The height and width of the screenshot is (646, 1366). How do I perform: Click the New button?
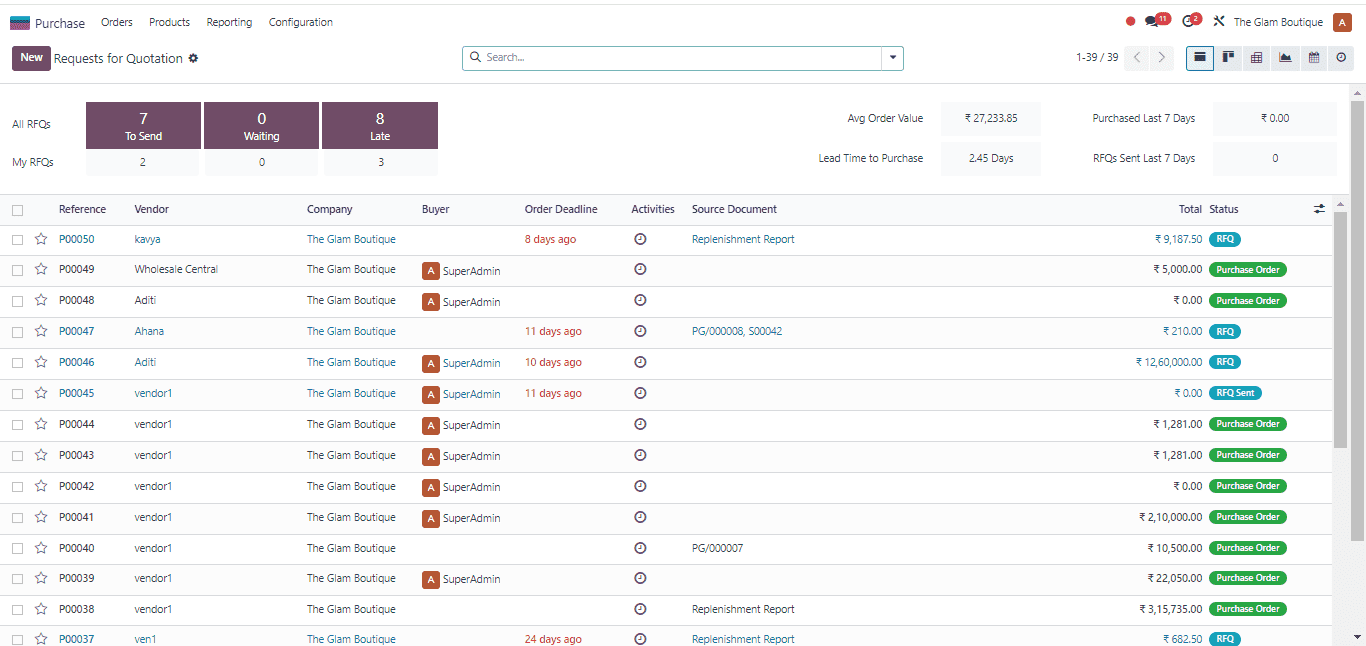coord(30,58)
